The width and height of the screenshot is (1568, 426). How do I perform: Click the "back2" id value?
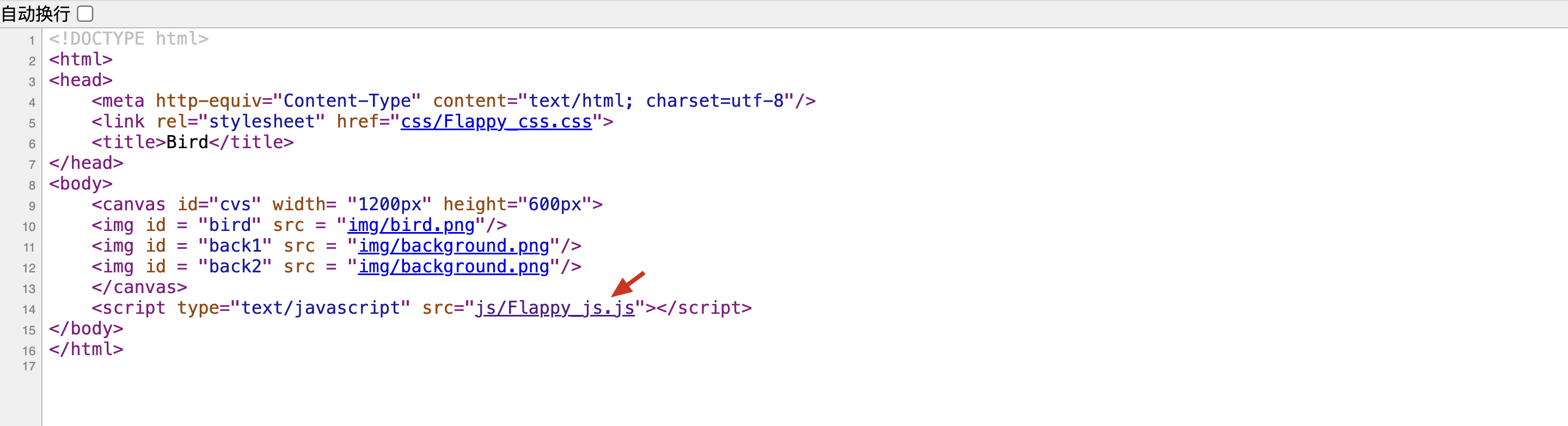[235, 267]
